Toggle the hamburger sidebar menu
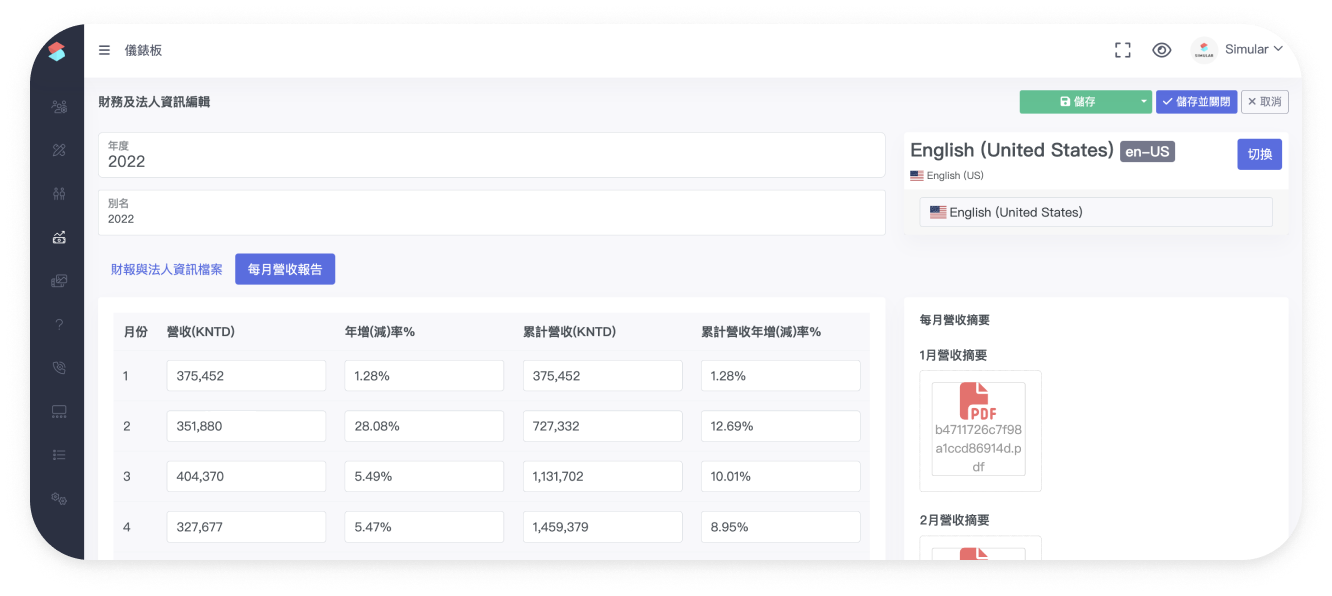1332x596 pixels. tap(104, 50)
